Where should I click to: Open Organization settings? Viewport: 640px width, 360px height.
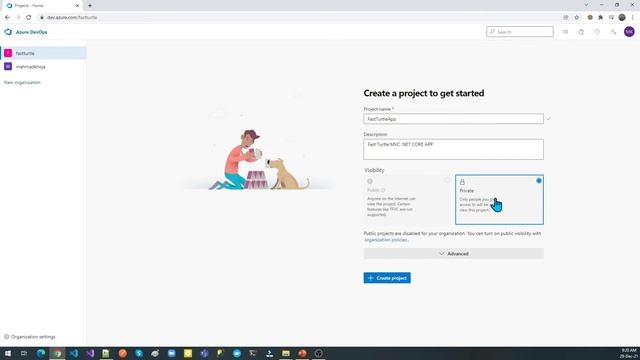(29, 337)
